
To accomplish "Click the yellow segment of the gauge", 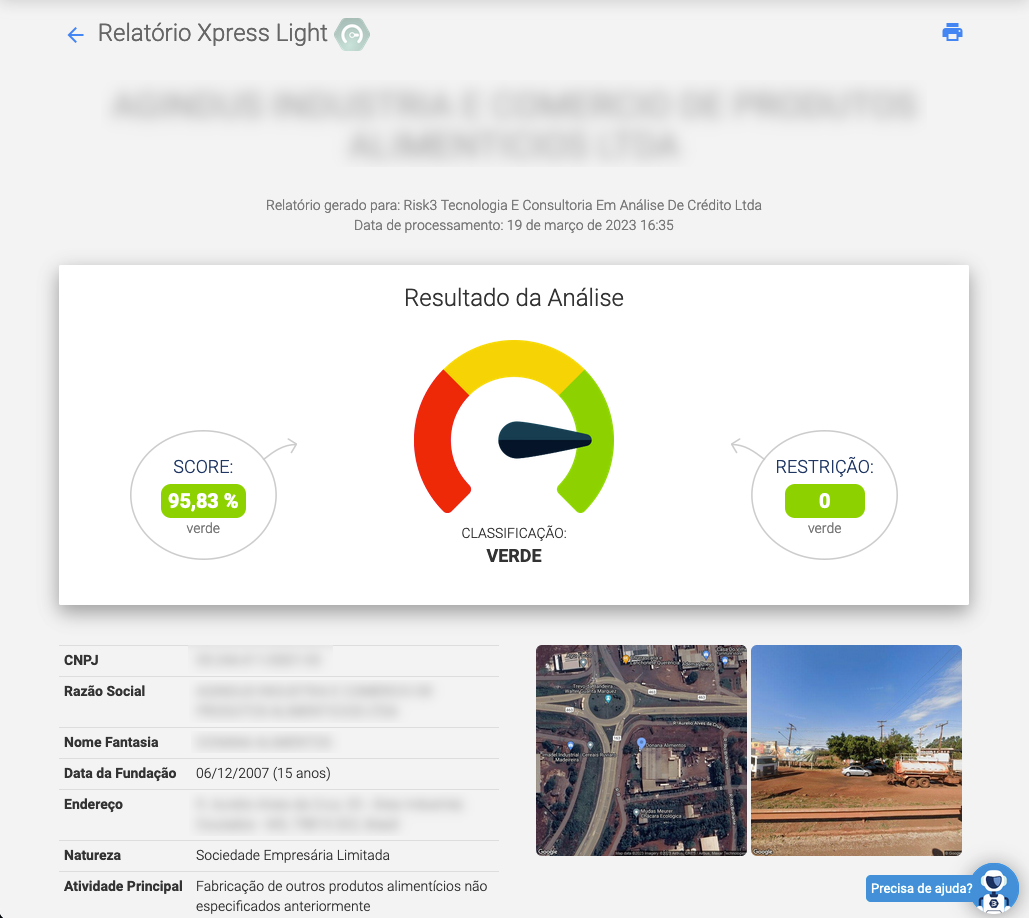I will tap(514, 360).
